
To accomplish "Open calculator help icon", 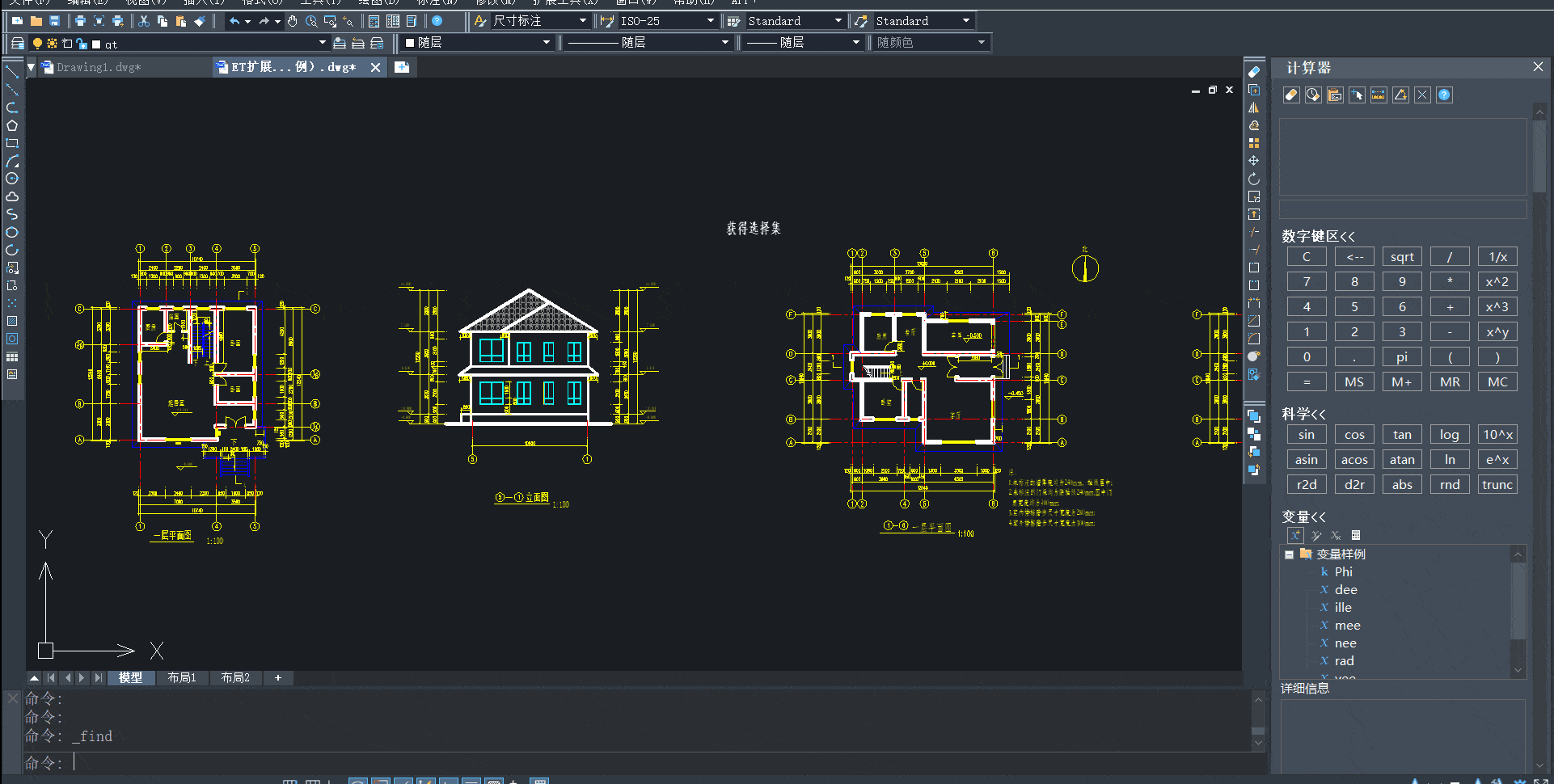I will click(1444, 95).
